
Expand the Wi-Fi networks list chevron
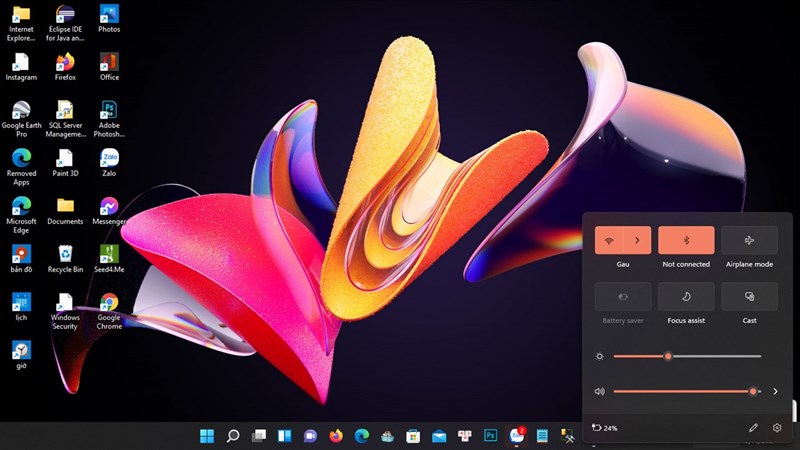(637, 240)
